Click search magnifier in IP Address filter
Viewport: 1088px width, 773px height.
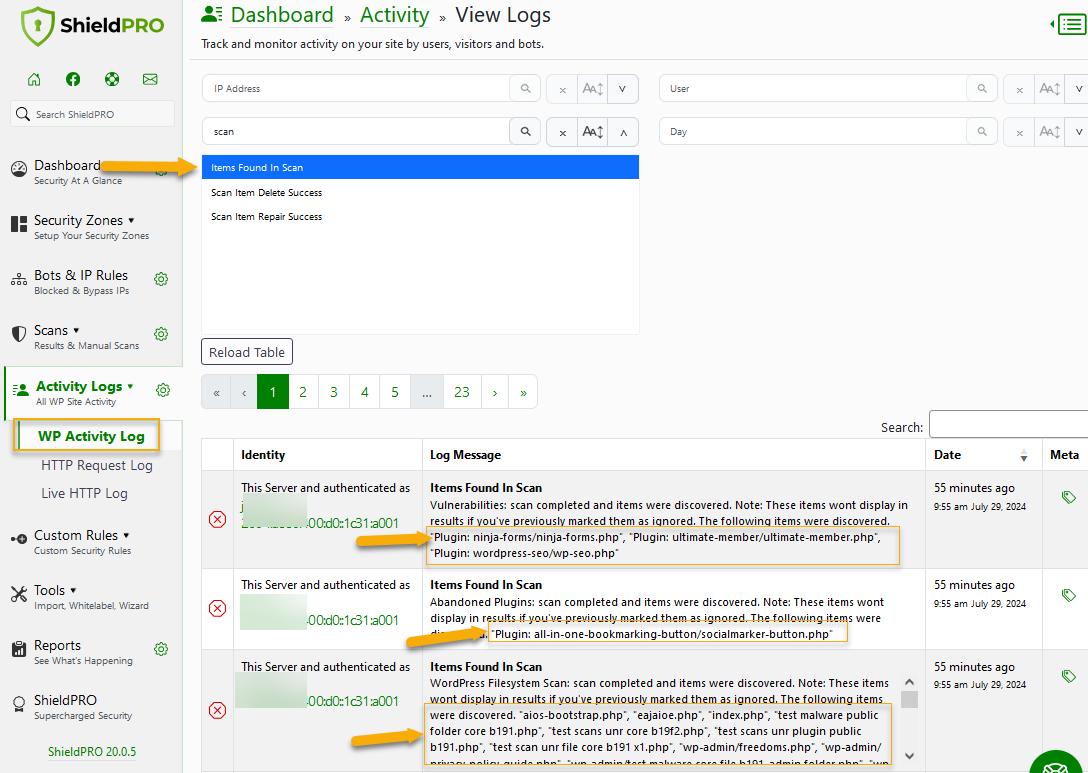525,89
